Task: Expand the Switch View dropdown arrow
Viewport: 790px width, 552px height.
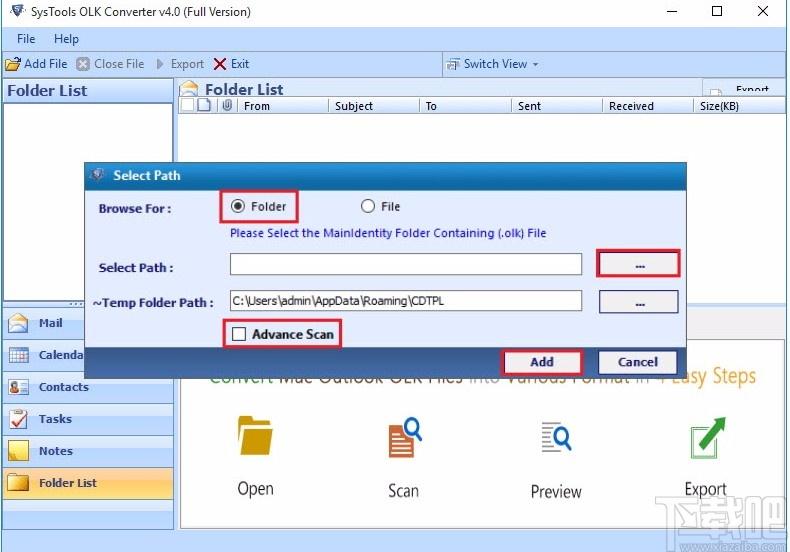Action: 535,64
